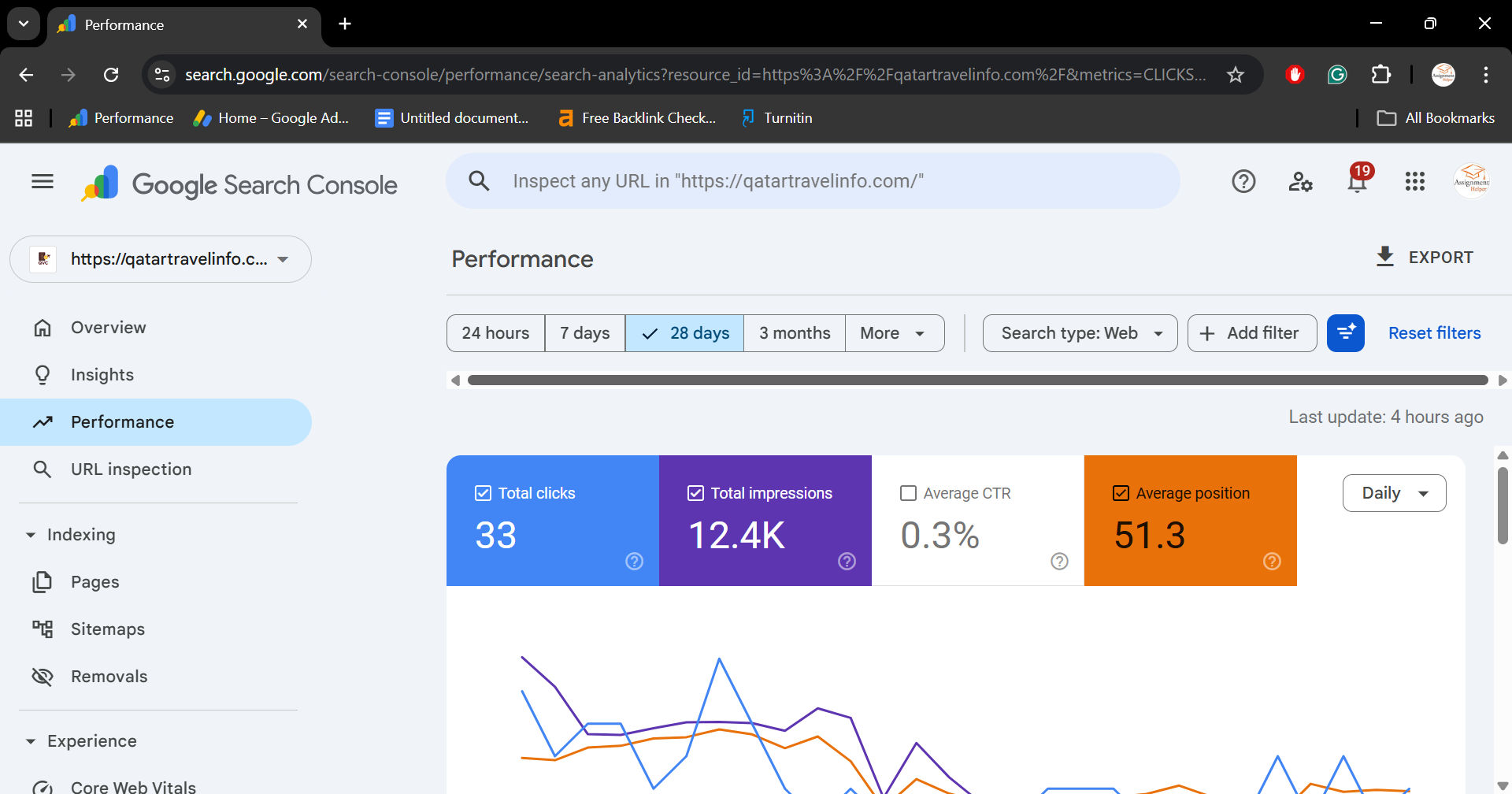Viewport: 1512px width, 794px height.
Task: Open a new browser tab
Action: click(345, 24)
